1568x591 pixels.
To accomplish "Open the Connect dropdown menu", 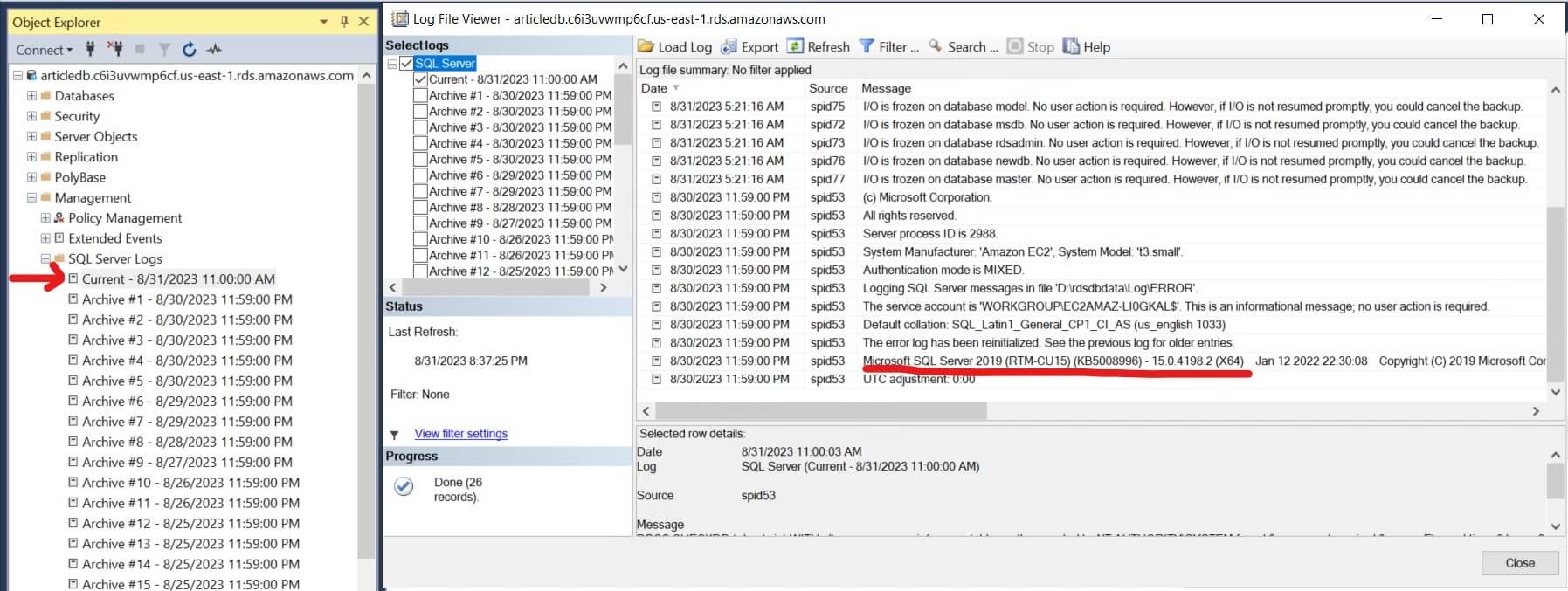I will point(44,50).
